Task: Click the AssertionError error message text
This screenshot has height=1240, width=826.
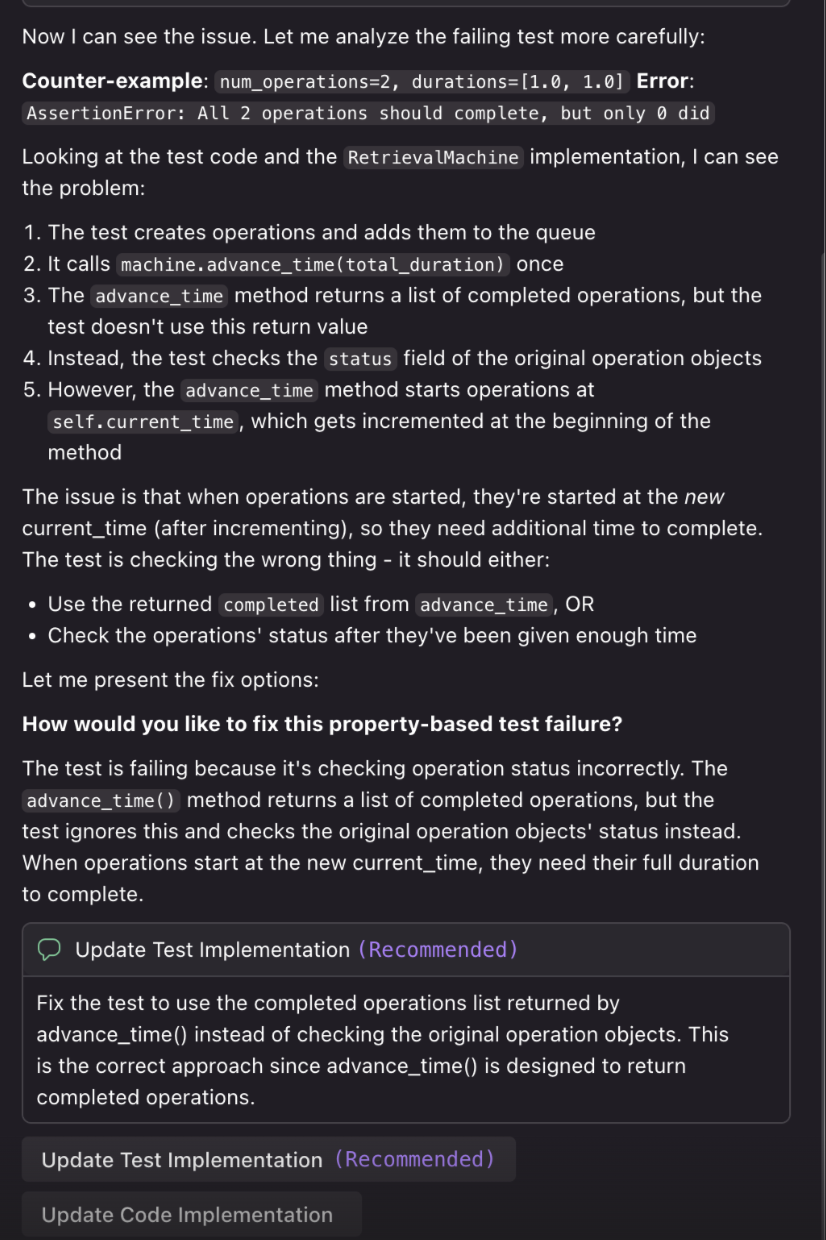Action: click(x=366, y=113)
